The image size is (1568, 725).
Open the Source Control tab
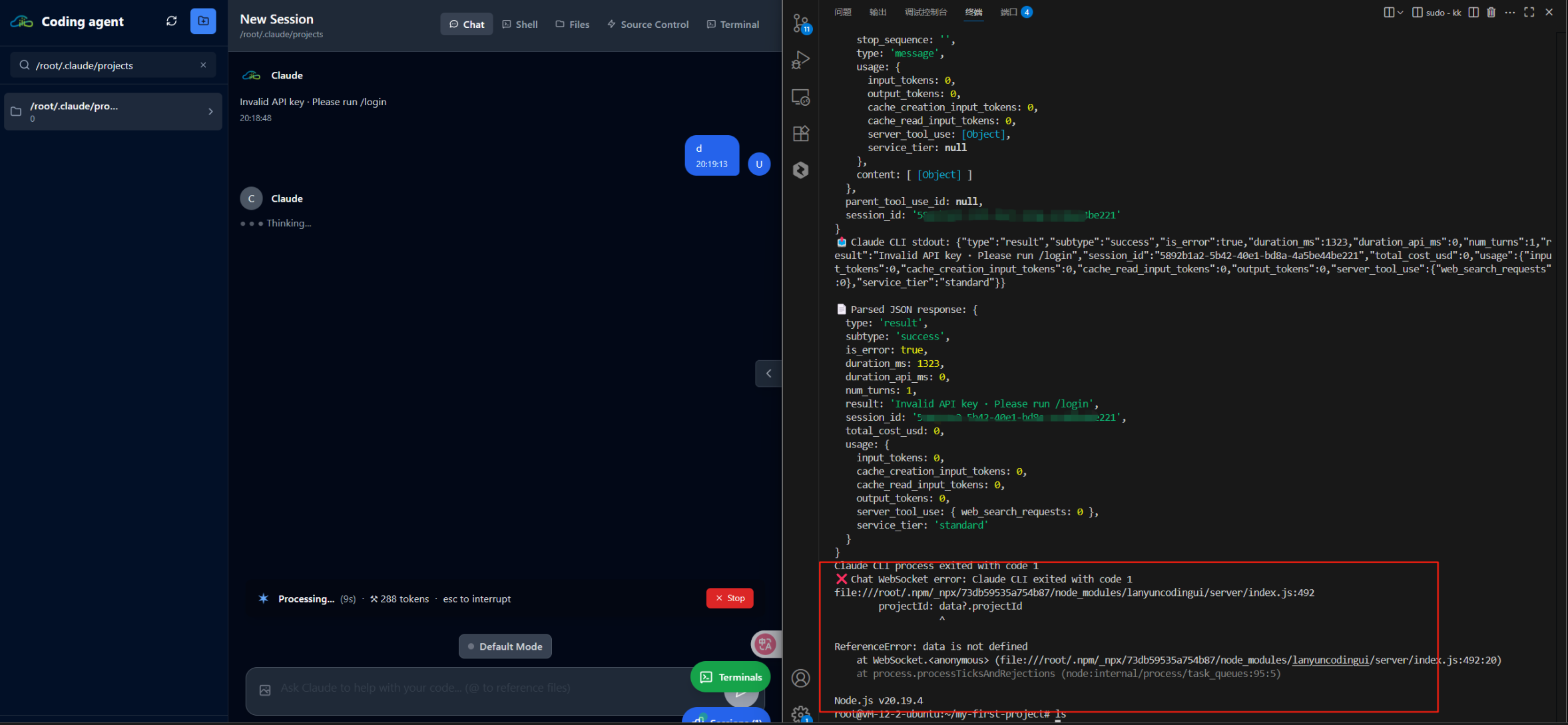648,24
